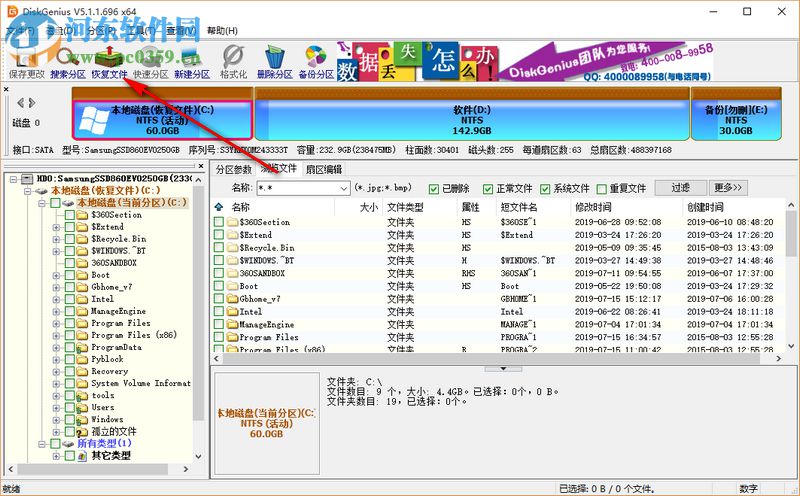Viewport: 800px width, 496px height.
Task: Click the 过滤 filter button
Action: (681, 188)
